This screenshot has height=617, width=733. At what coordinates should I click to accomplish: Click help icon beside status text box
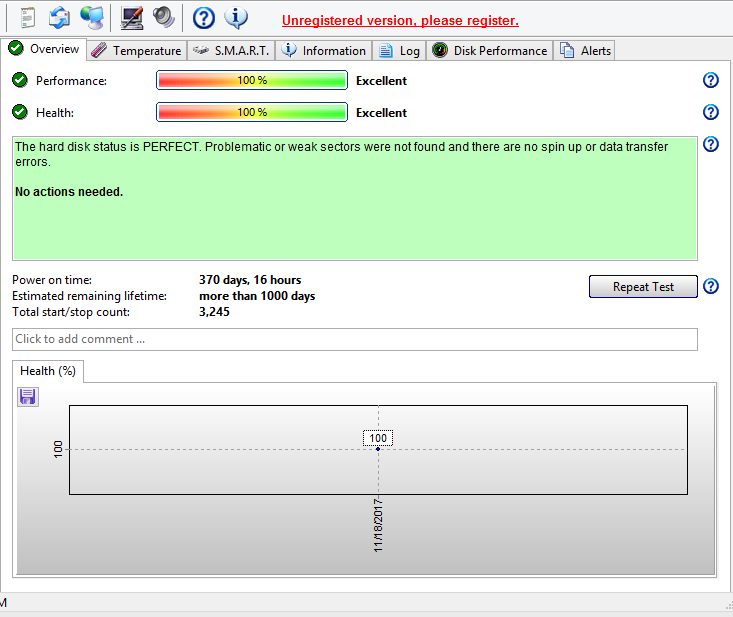(x=711, y=144)
